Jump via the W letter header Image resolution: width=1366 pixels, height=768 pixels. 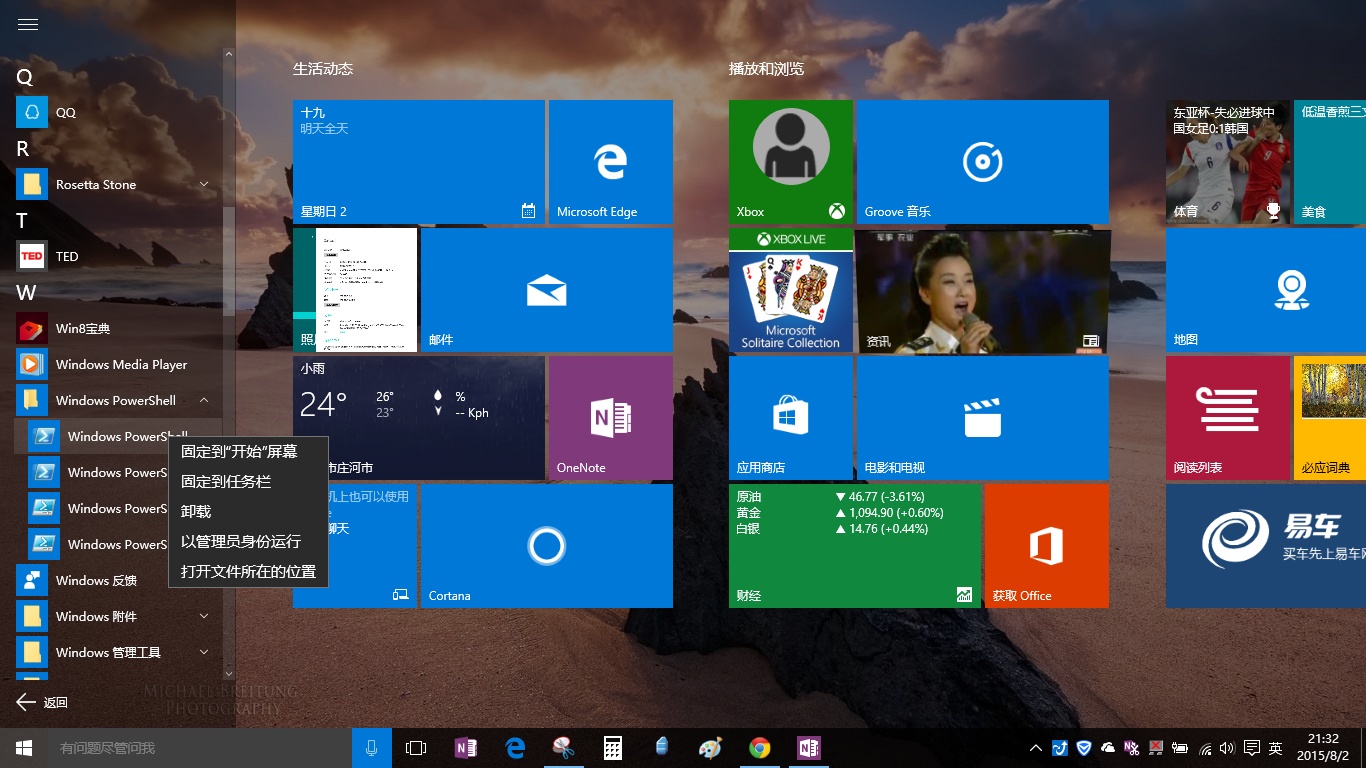(26, 293)
